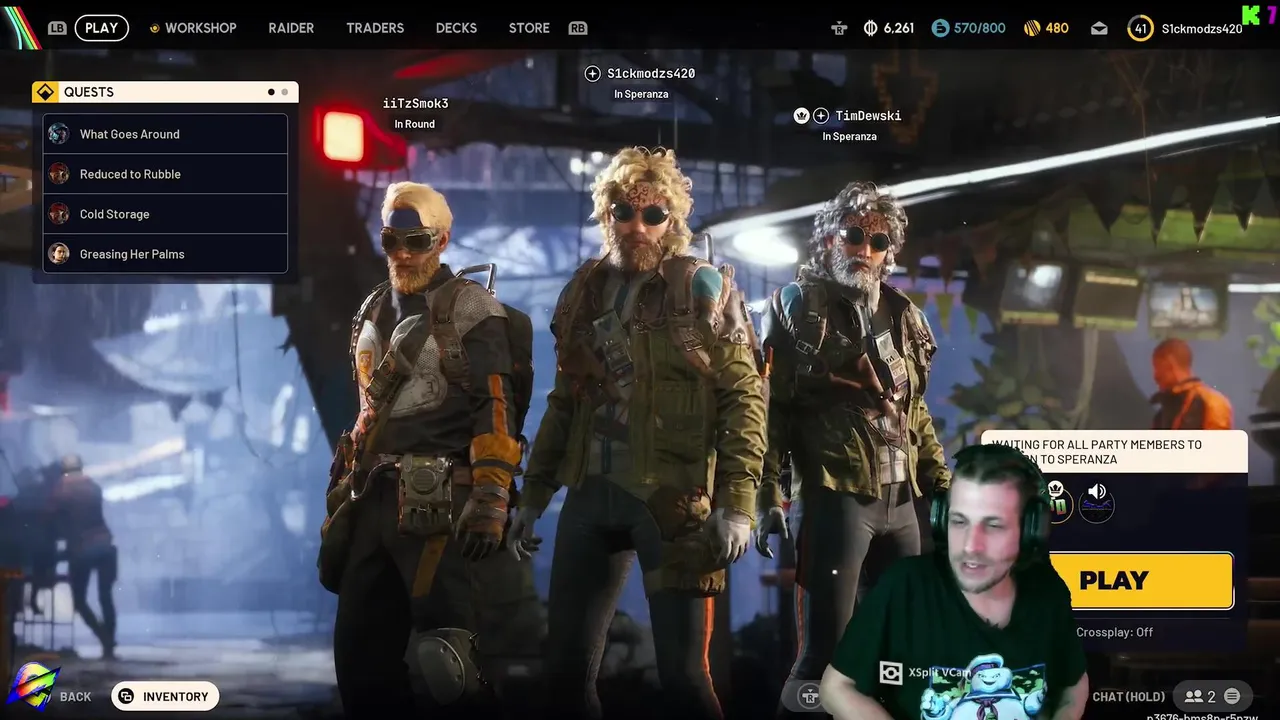The image size is (1280, 720).
Task: Click the yellow quest diamond icon
Action: coord(45,92)
